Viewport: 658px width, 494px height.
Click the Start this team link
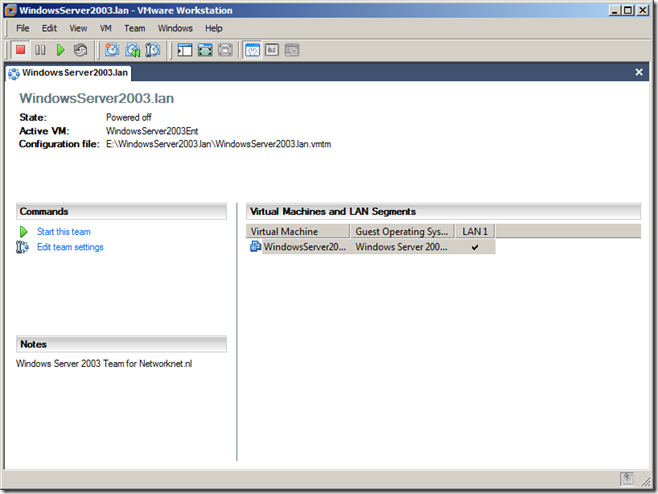click(64, 232)
